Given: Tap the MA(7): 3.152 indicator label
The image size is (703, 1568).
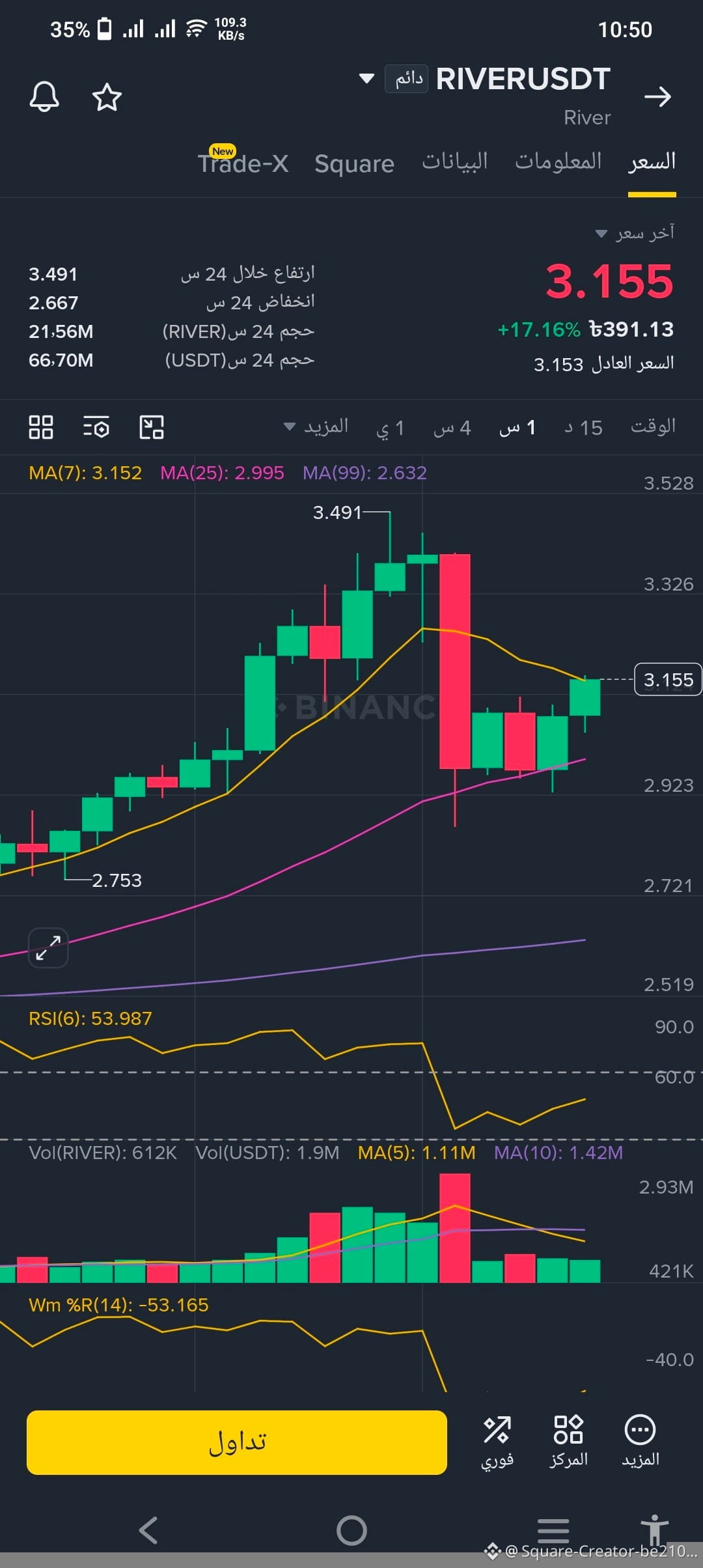Looking at the screenshot, I should point(85,473).
